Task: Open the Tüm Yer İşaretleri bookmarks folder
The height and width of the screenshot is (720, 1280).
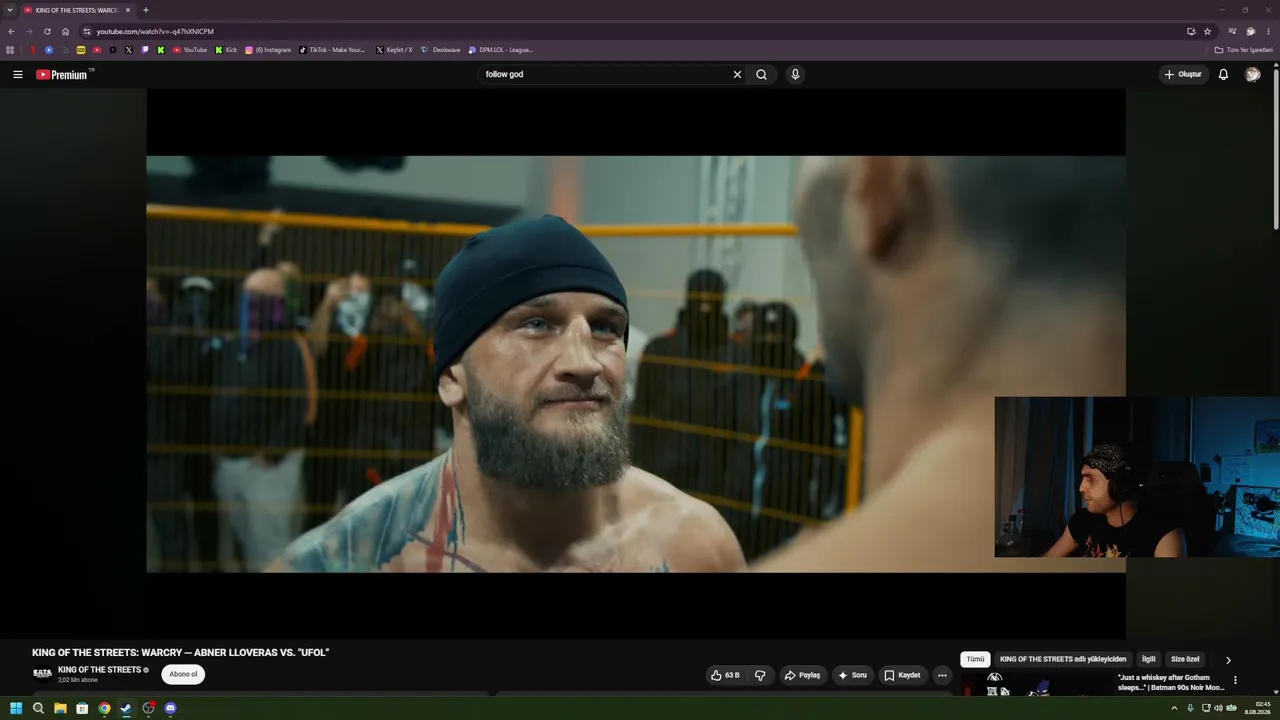Action: coord(1244,50)
